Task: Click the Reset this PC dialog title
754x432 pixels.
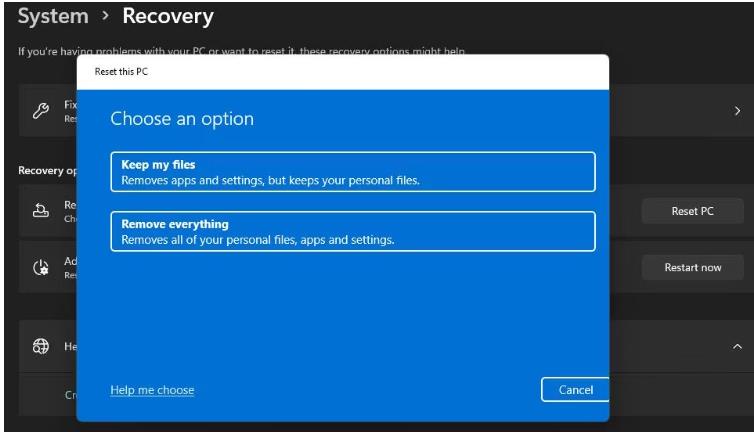Action: pyautogui.click(x=121, y=72)
